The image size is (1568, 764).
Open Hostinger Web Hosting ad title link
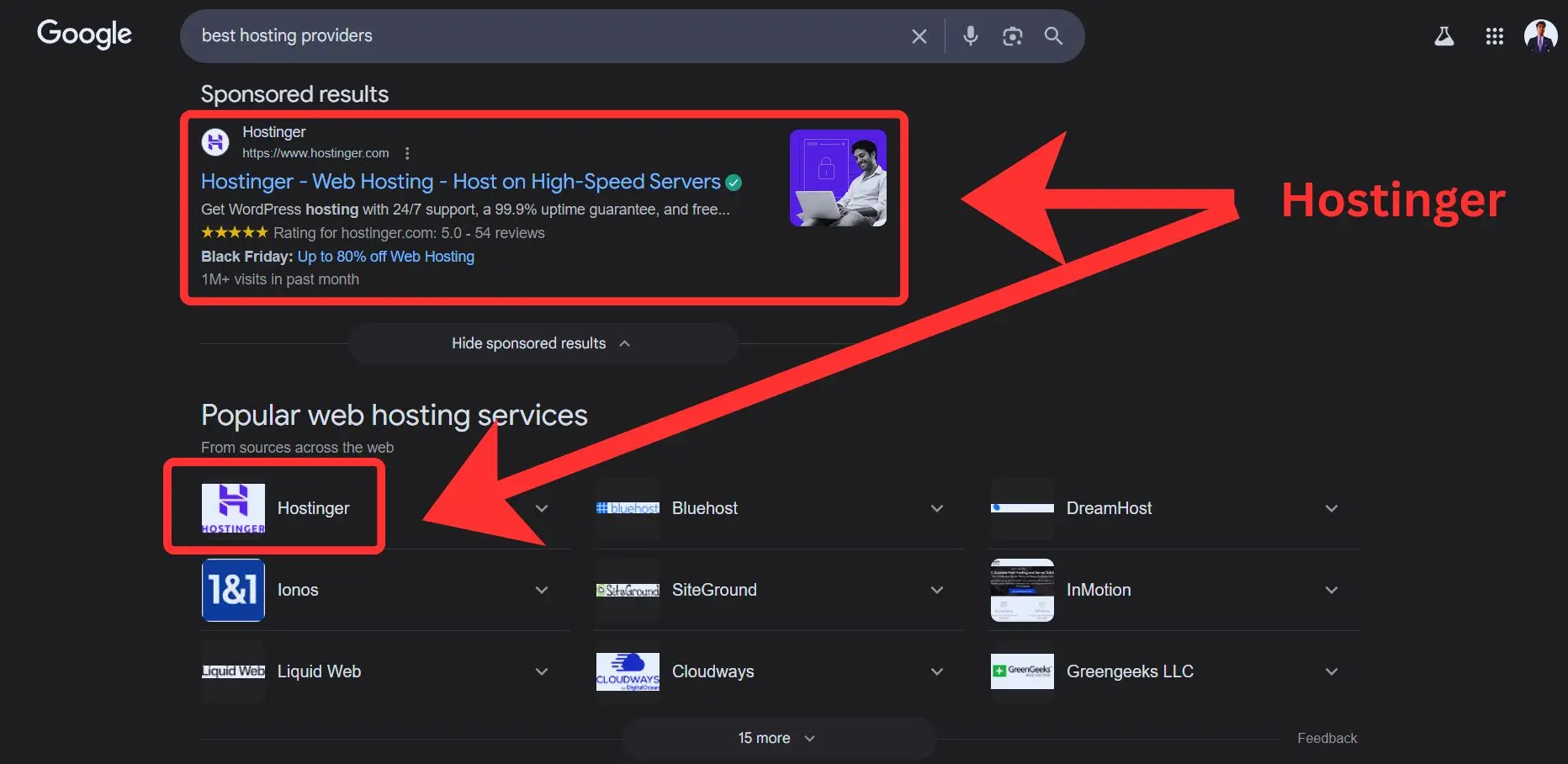coord(461,182)
